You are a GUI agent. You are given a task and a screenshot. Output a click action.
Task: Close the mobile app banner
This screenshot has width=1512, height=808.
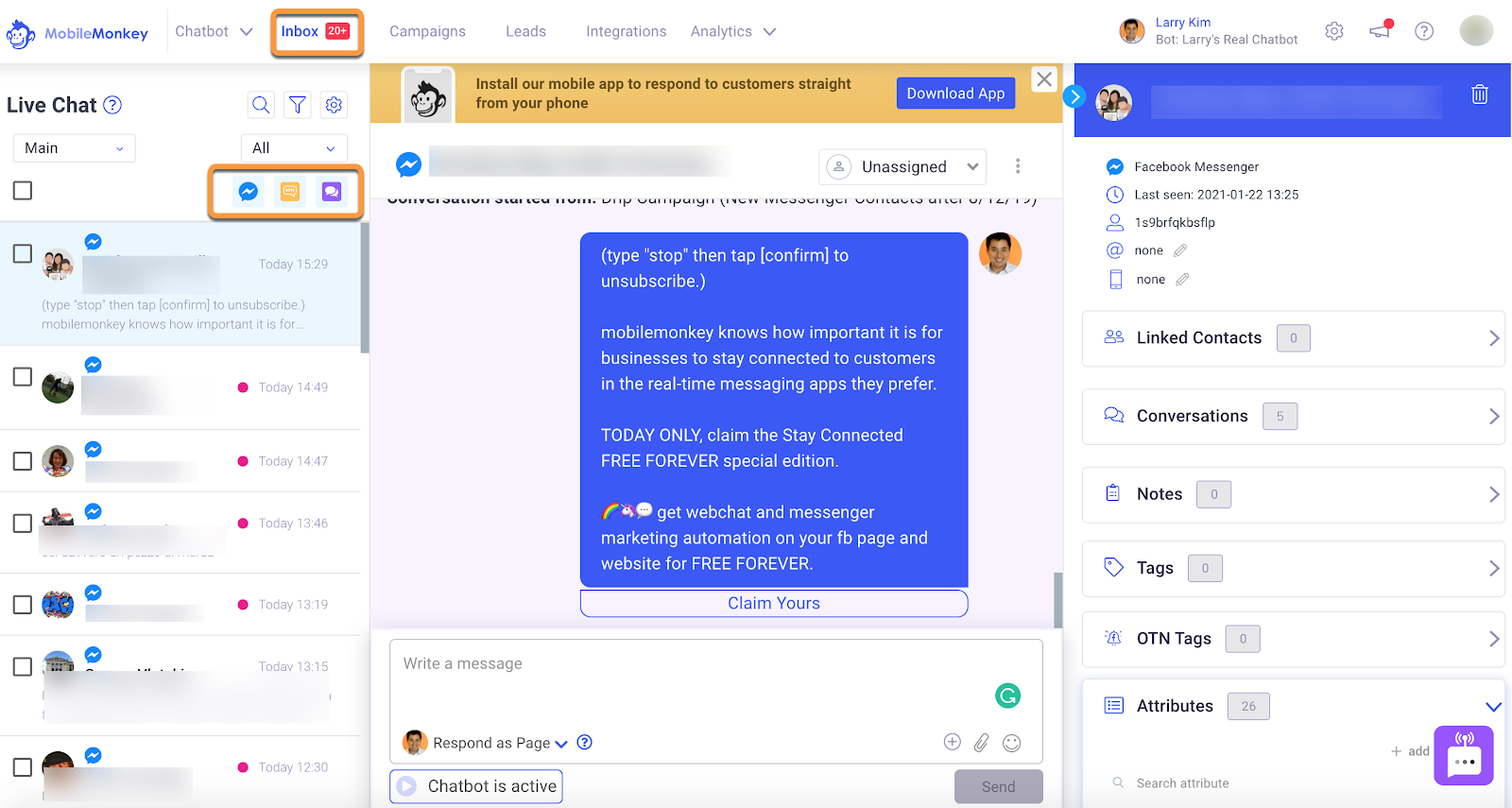pos(1044,79)
